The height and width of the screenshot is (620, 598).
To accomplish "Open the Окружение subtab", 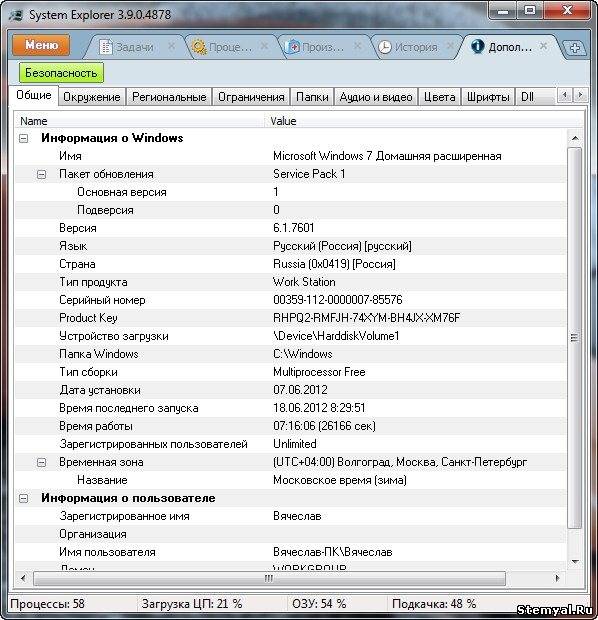I will pos(92,97).
